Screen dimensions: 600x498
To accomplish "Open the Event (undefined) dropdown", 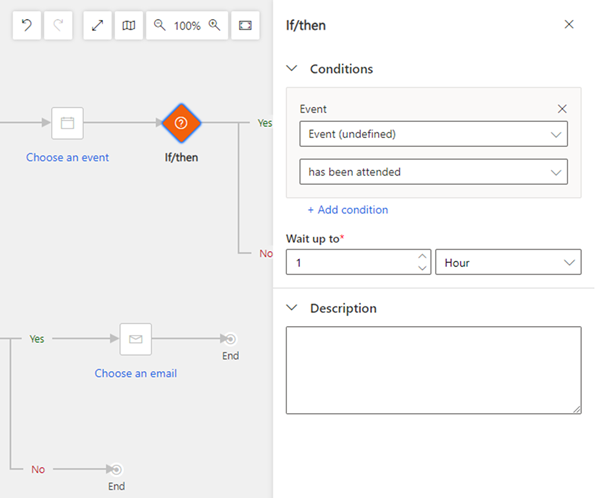I will coord(433,134).
